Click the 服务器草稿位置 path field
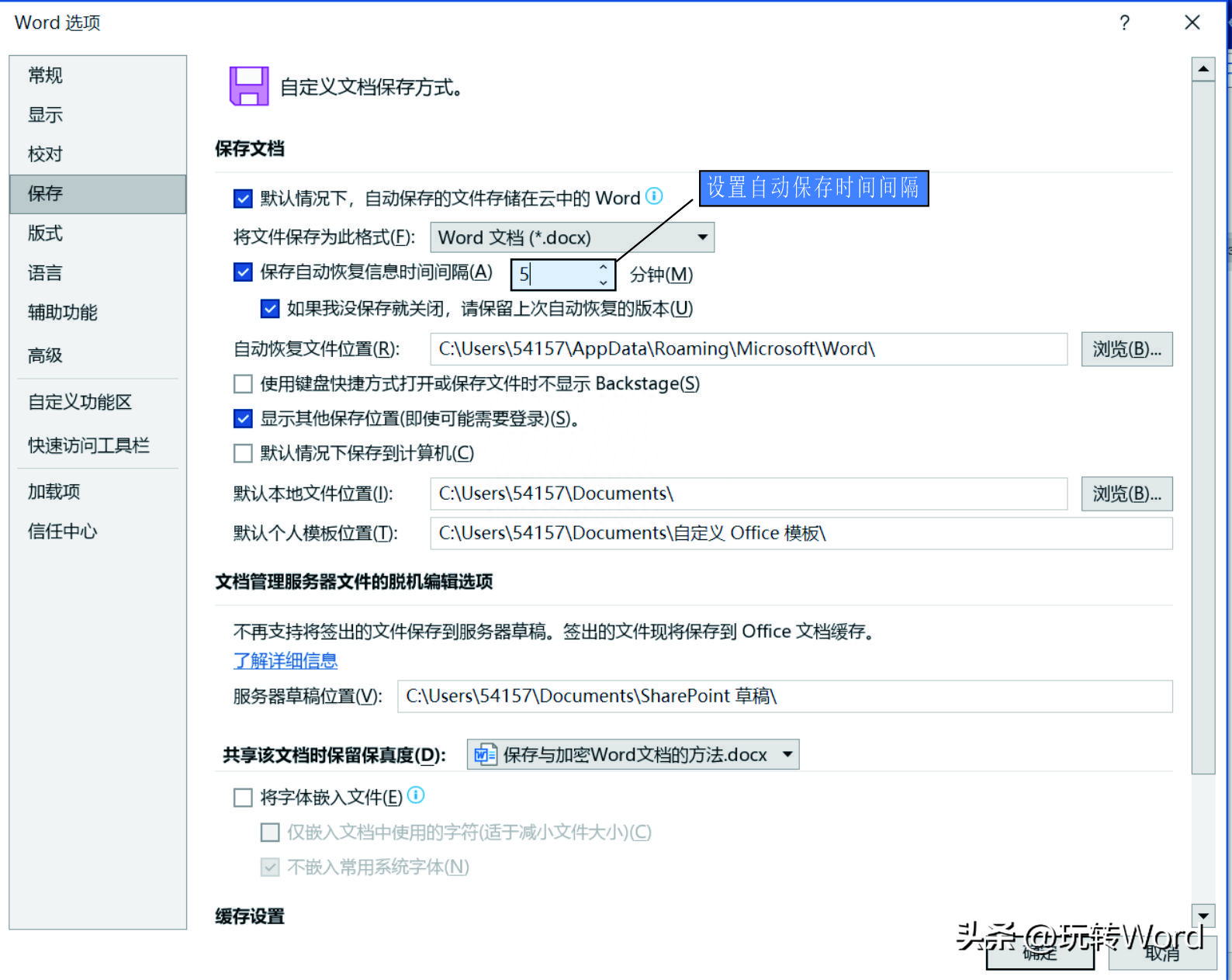 (785, 696)
